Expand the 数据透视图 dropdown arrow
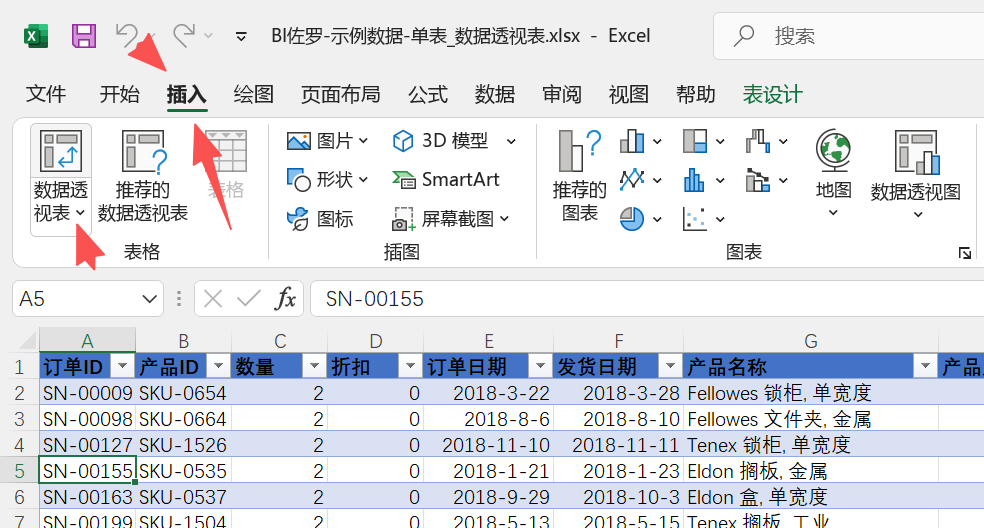This screenshot has height=528, width=984. 917,215
